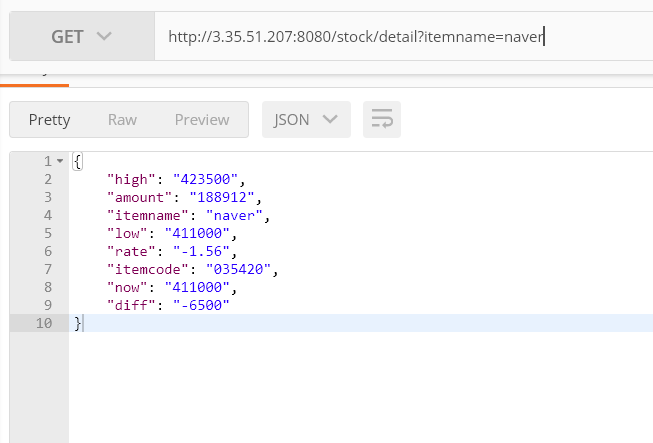Click the "itemname" key on line 4
The image size is (653, 443).
tap(148, 216)
